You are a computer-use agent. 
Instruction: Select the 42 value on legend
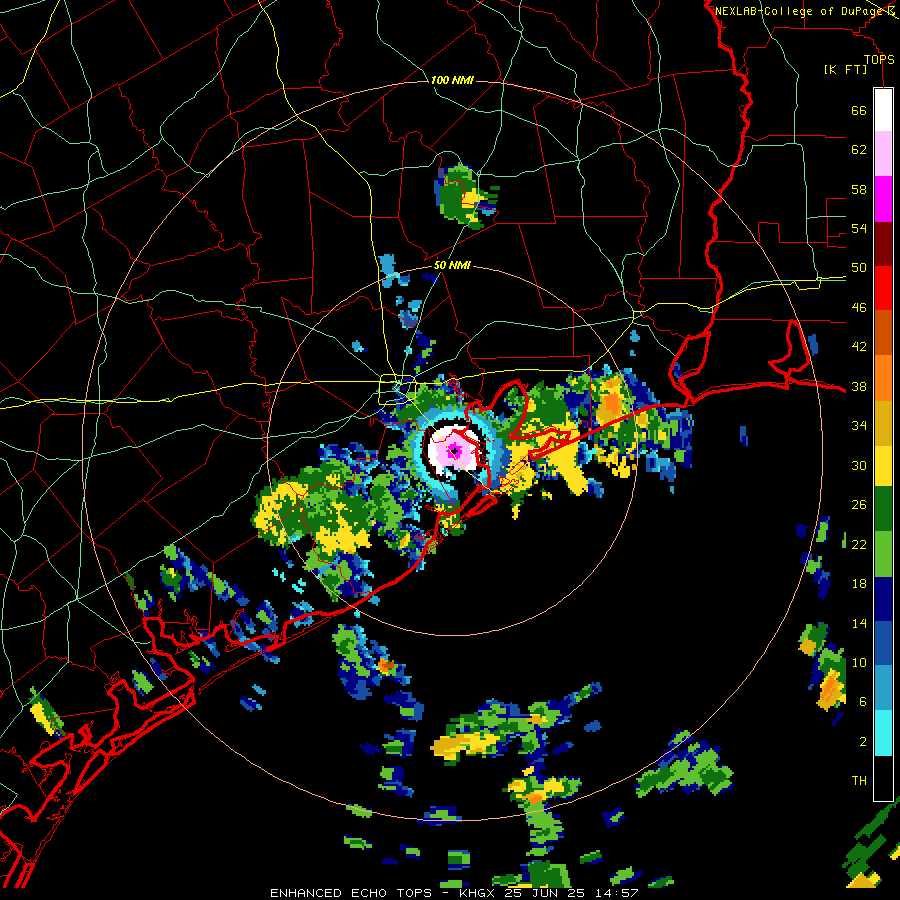[x=859, y=346]
